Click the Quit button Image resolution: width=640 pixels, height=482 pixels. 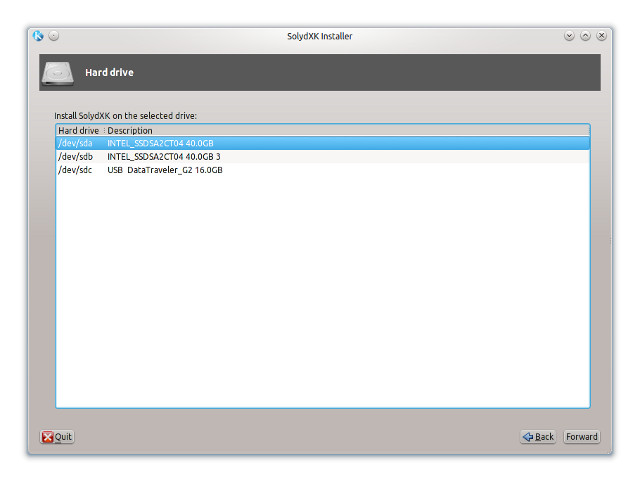[x=57, y=437]
